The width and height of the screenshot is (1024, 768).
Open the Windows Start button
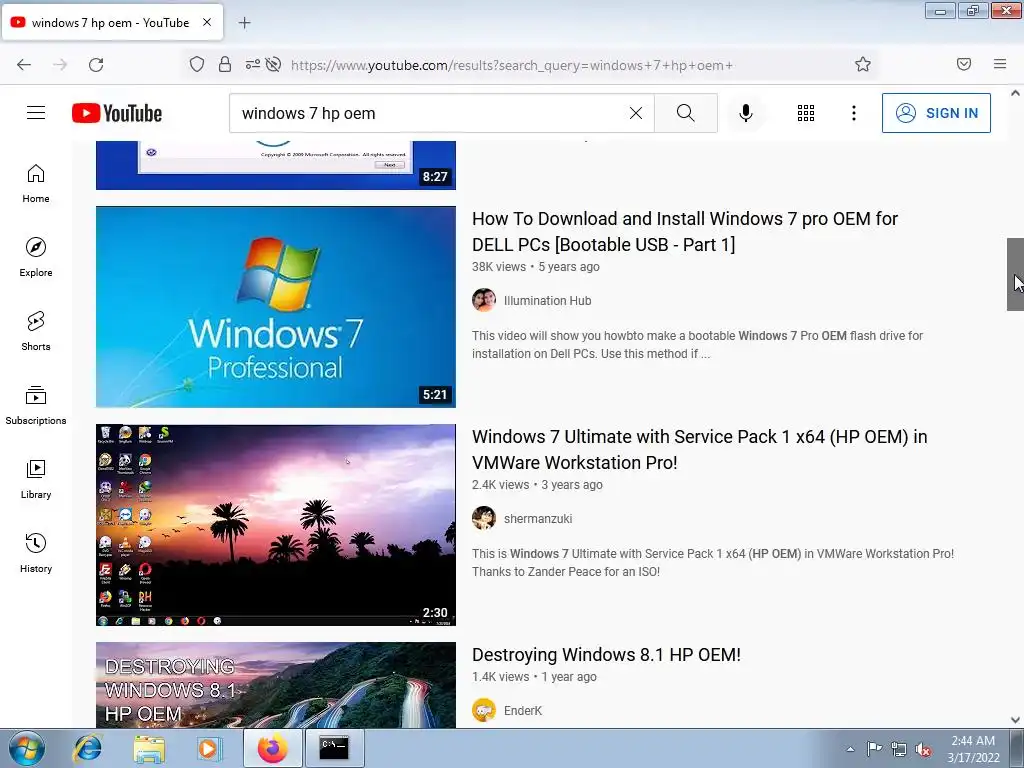pos(26,748)
